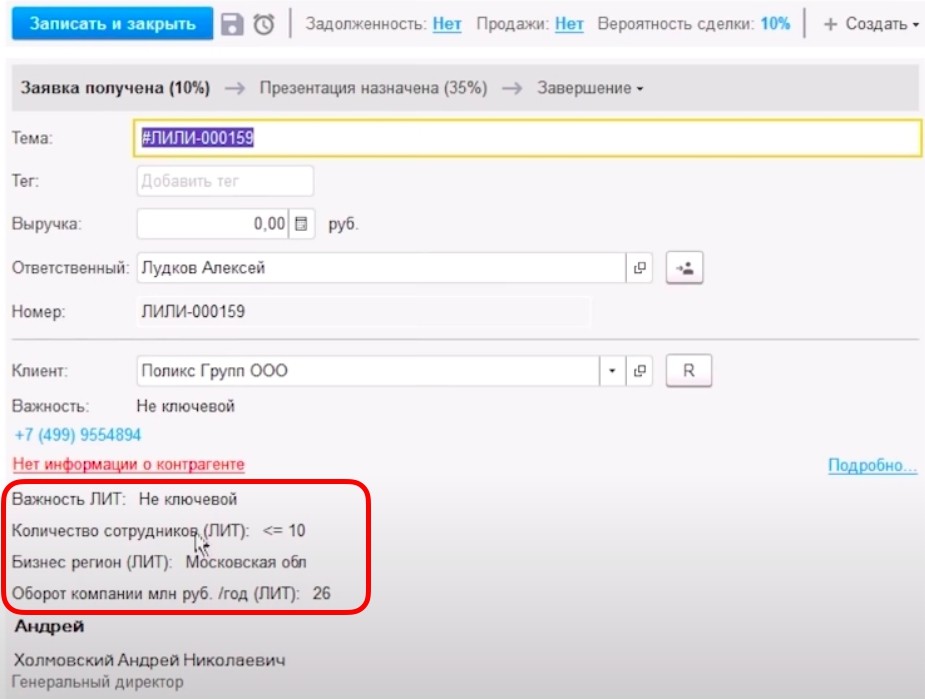The width and height of the screenshot is (925, 699).
Task: Expand the Завершение stage dropdown
Action: (x=590, y=88)
